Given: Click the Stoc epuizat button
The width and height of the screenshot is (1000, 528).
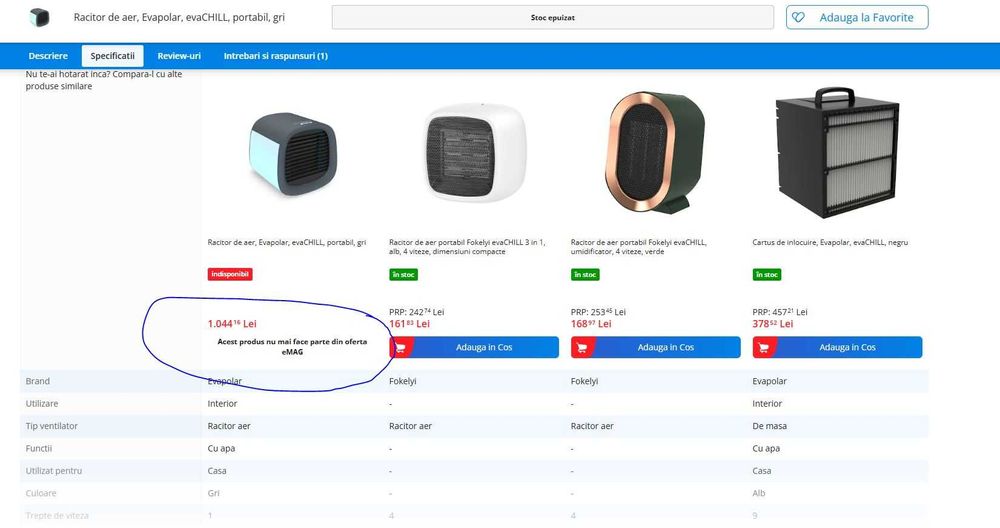Looking at the screenshot, I should pos(552,18).
